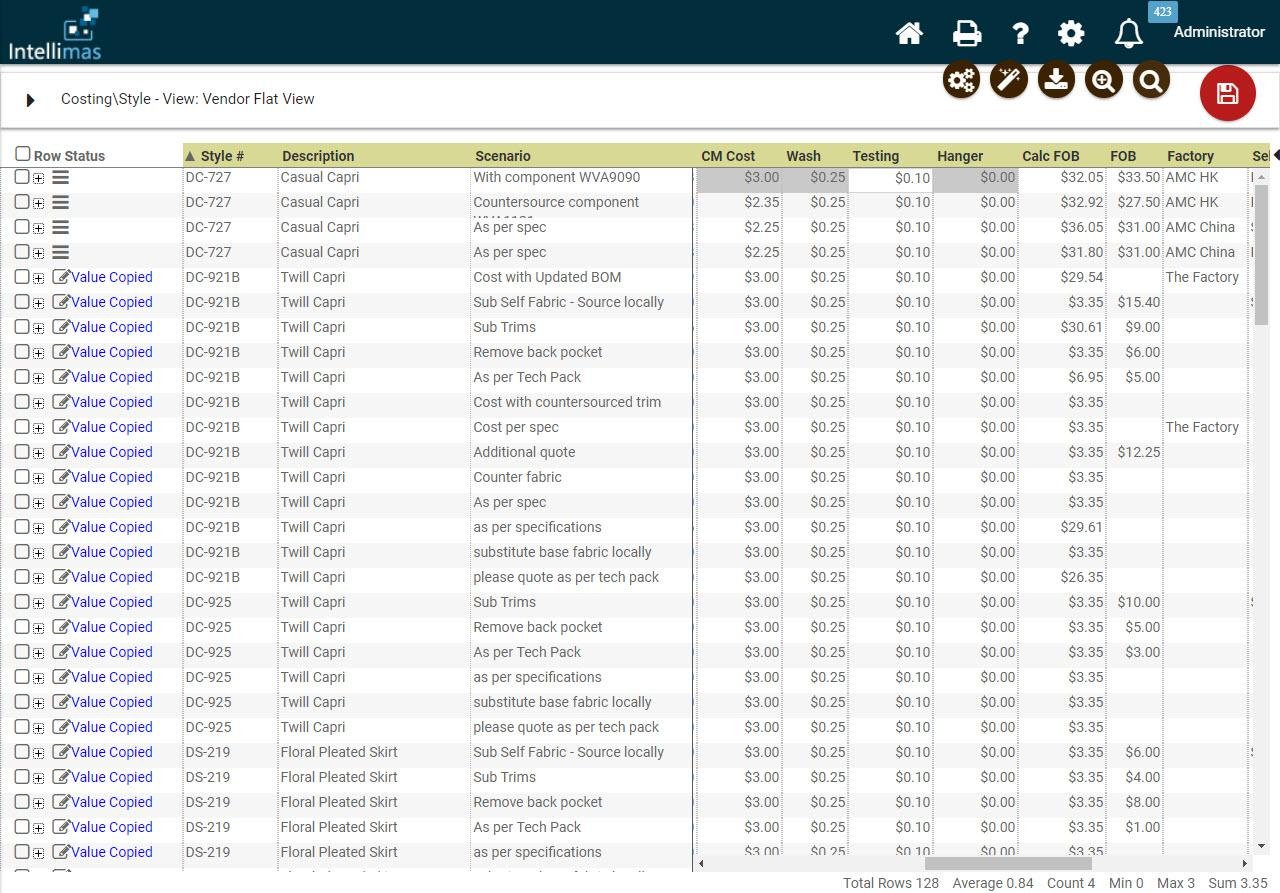1280x893 pixels.
Task: Check the first DC-727 row checkbox
Action: pyautogui.click(x=22, y=177)
